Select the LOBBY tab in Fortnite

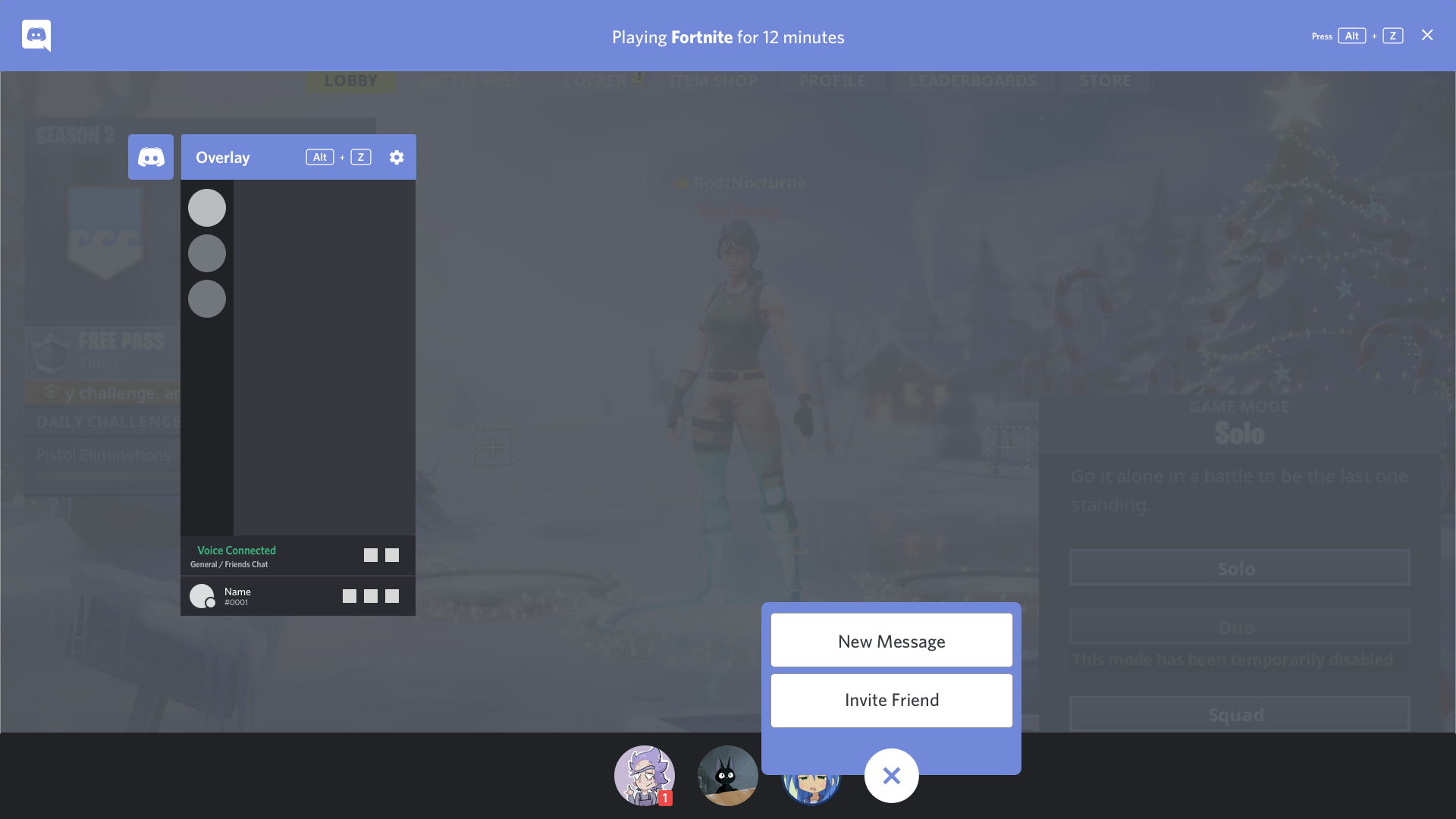pos(350,80)
